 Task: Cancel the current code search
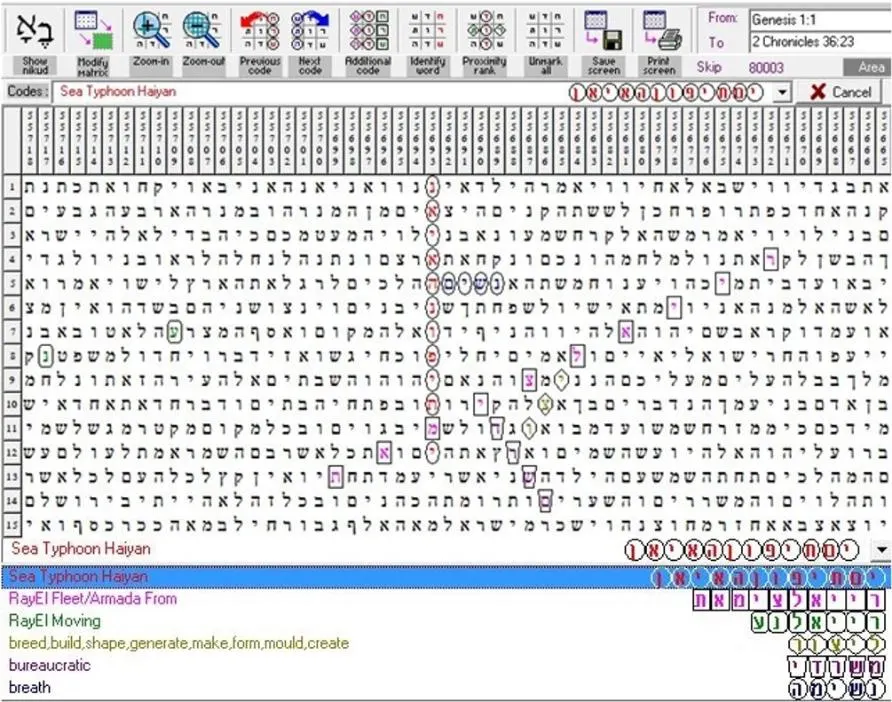(x=841, y=92)
